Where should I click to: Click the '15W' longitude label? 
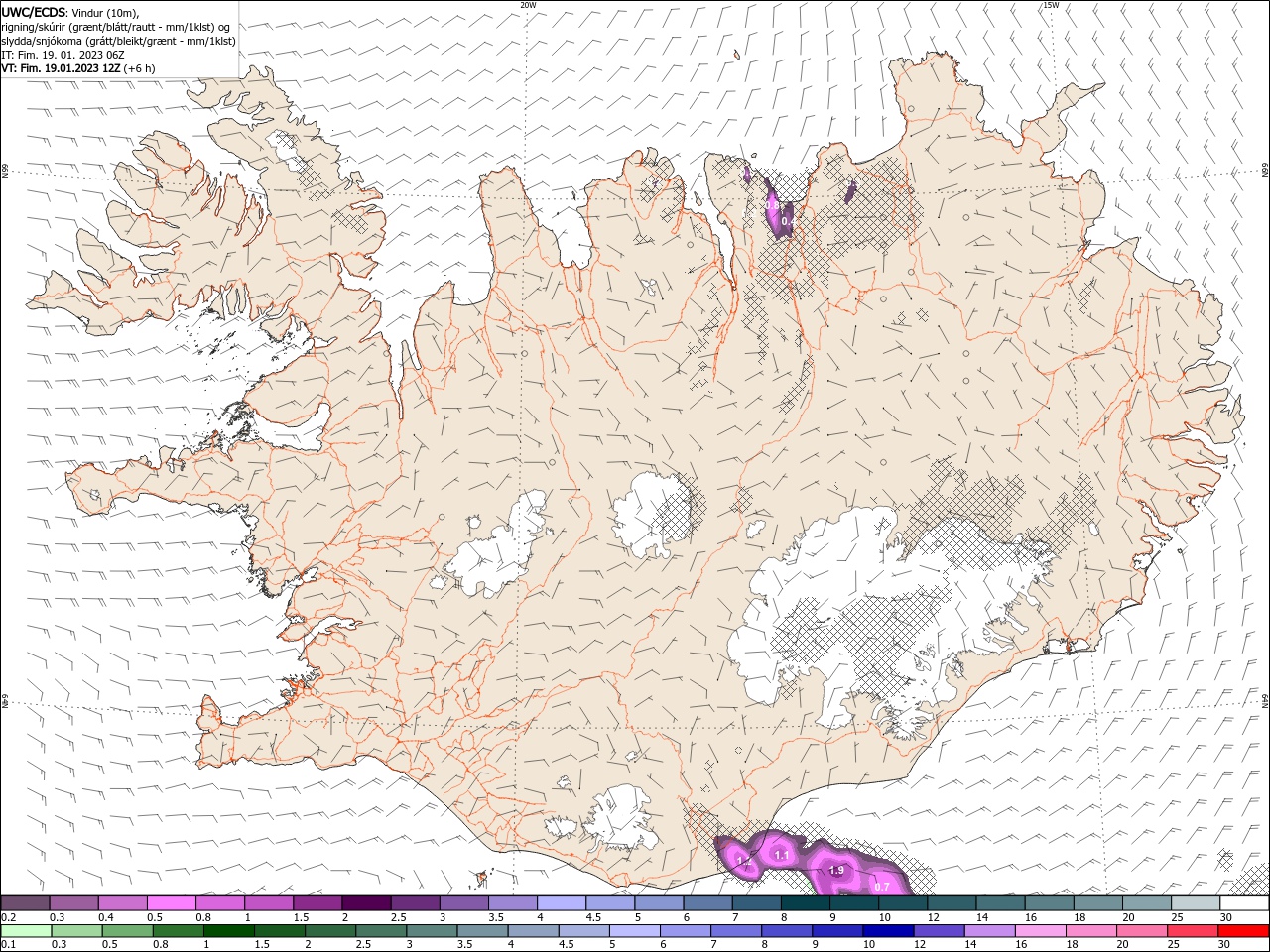click(1051, 5)
